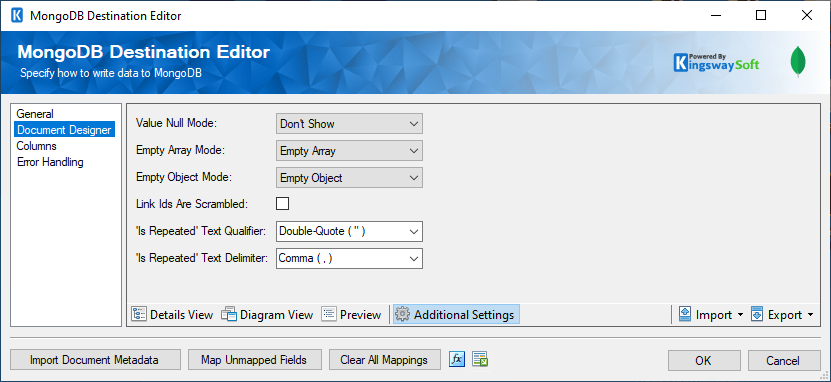Image resolution: width=831 pixels, height=382 pixels.
Task: Click the KingswaySoft logo
Action: point(716,63)
